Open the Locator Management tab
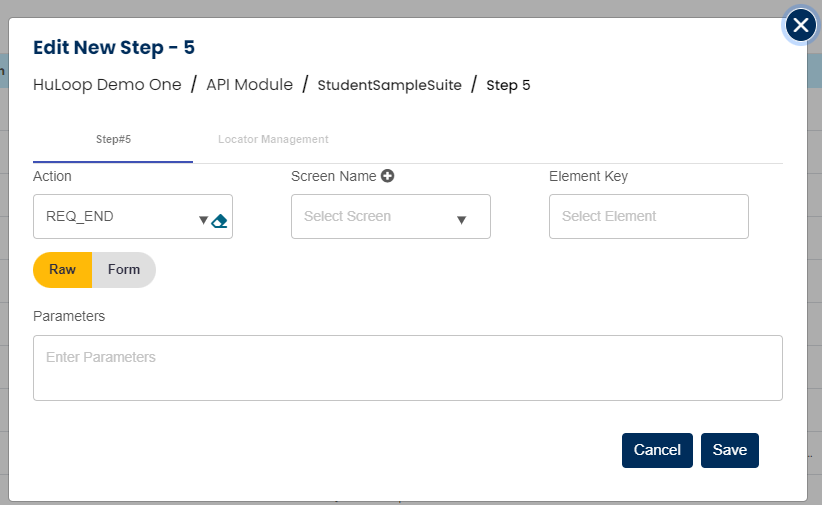Viewport: 822px width, 505px height. click(273, 139)
